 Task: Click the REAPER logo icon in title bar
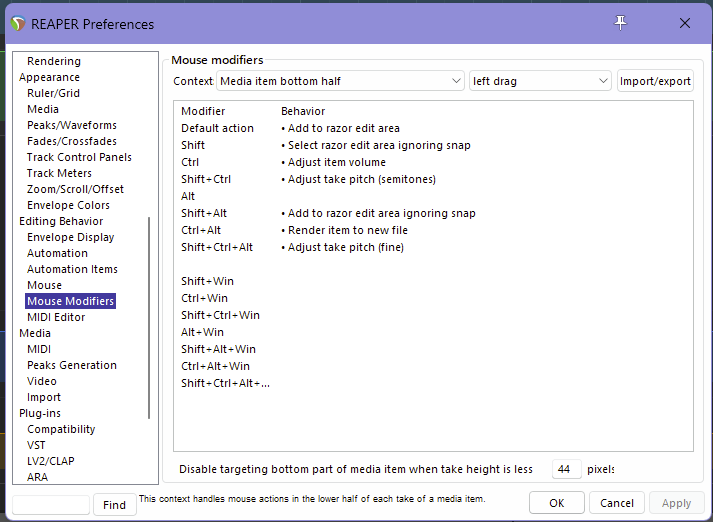tap(20, 24)
